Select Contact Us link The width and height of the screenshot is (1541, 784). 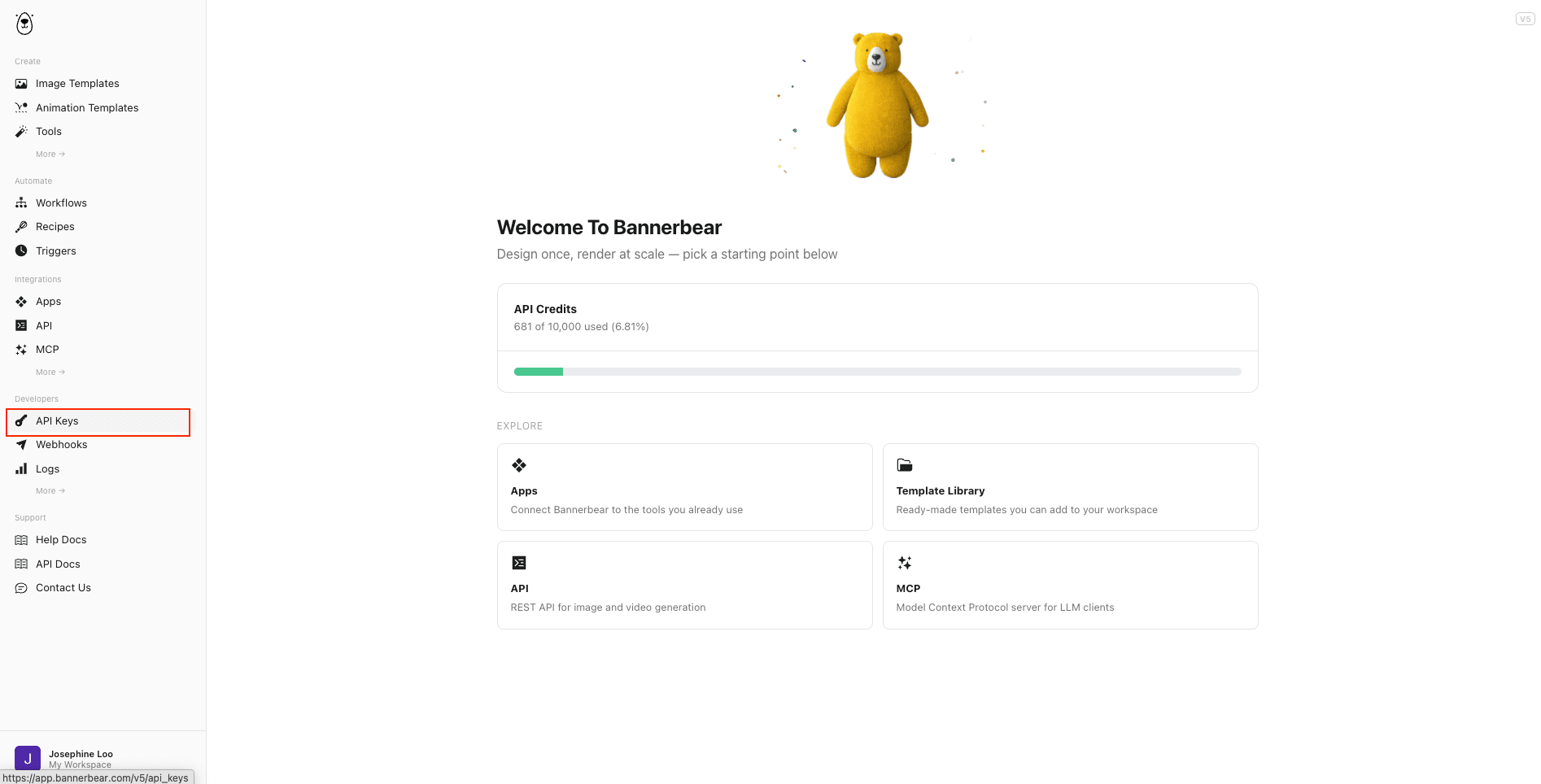63,588
